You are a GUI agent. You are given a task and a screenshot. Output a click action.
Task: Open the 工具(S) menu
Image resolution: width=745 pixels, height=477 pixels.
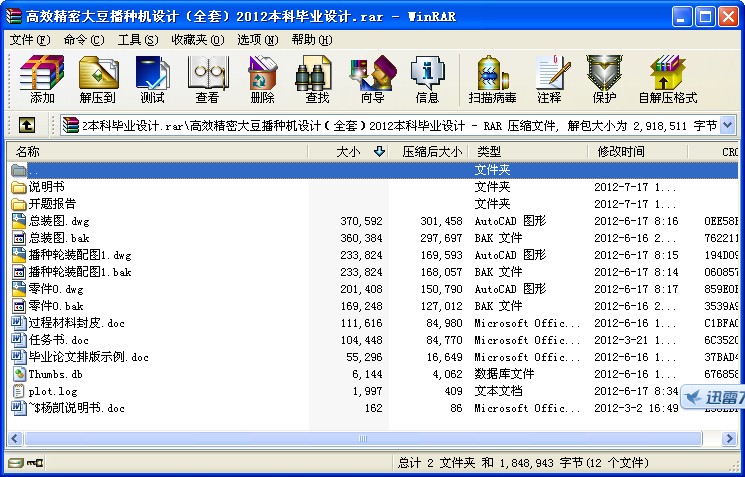138,40
